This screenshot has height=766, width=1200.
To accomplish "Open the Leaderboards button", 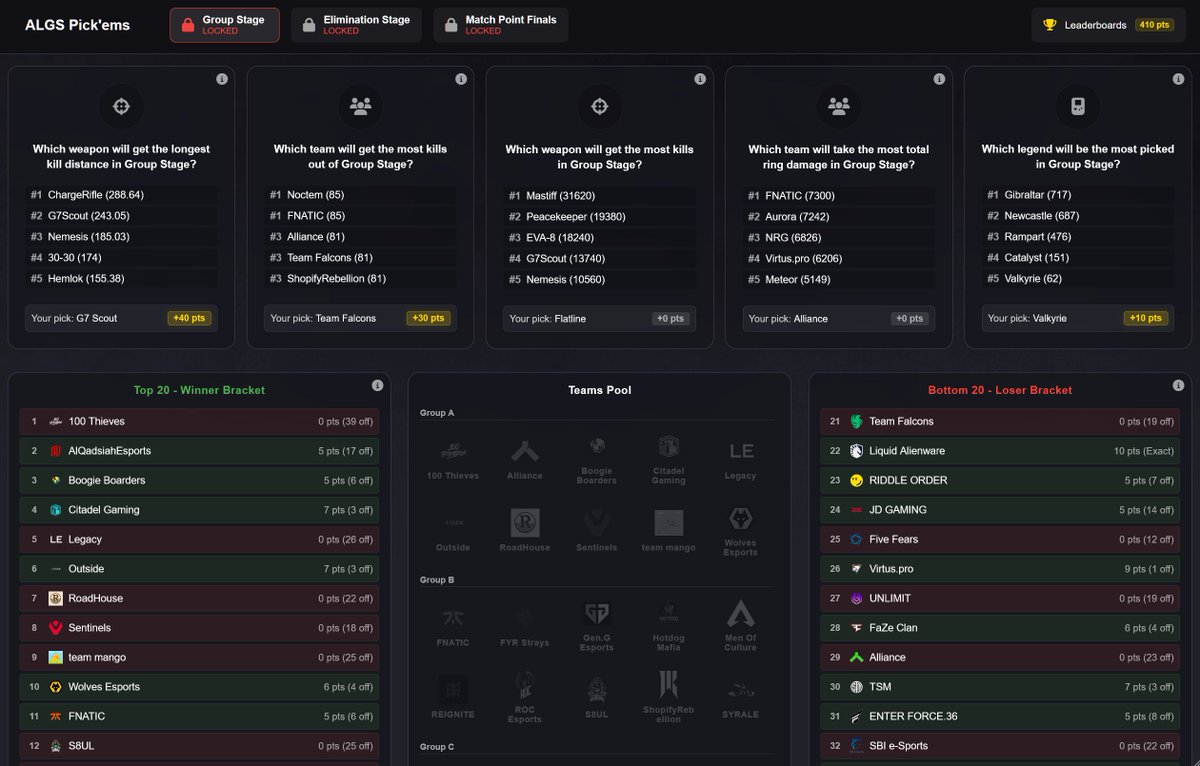I will tap(1107, 25).
